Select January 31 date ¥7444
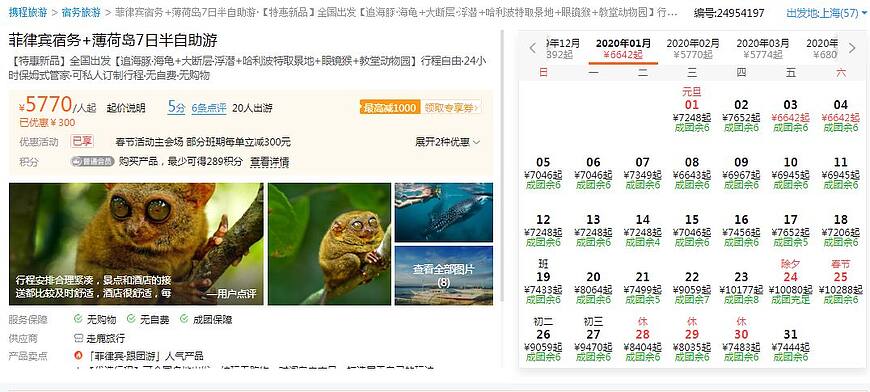 coord(791,346)
